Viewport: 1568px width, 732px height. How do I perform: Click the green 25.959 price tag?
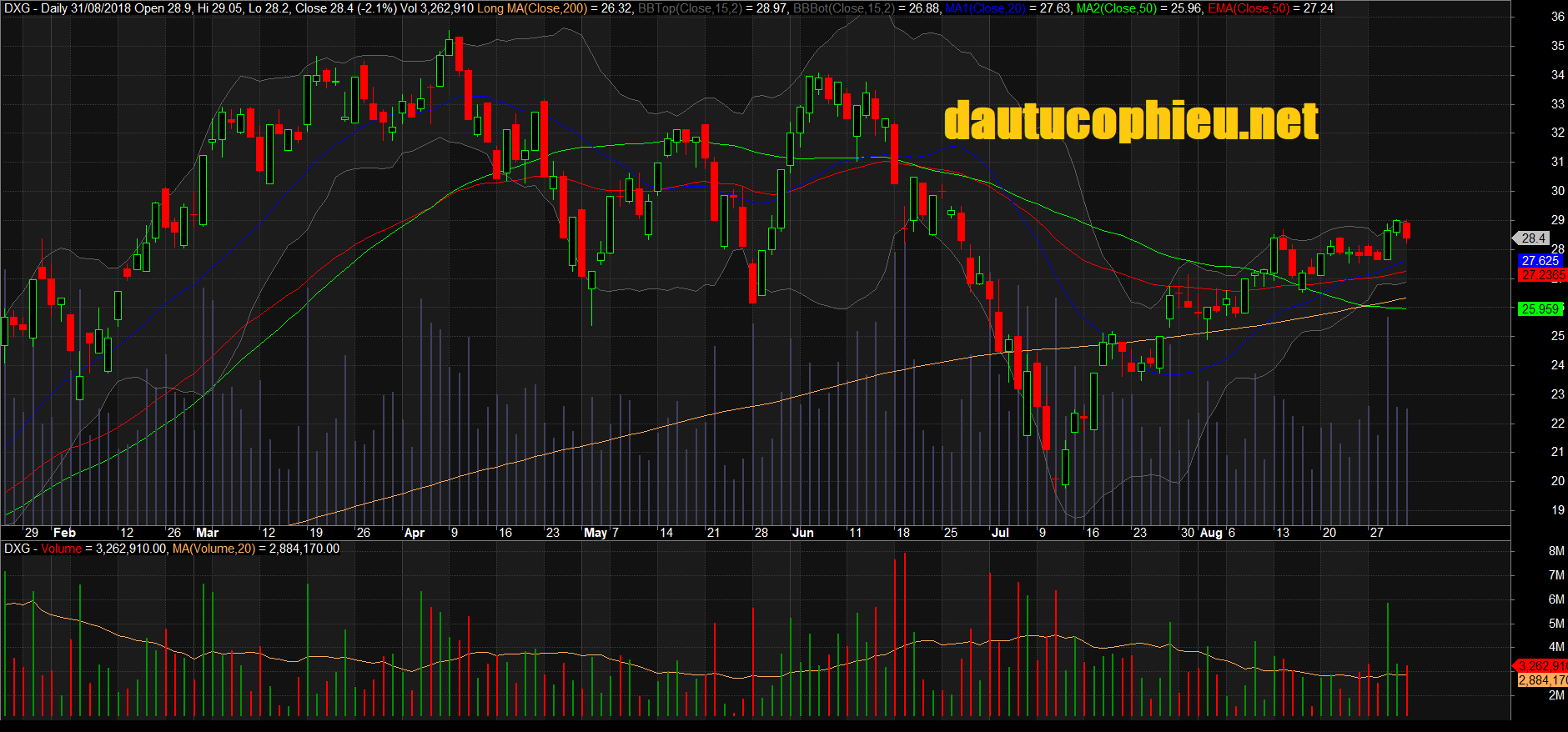tap(1540, 309)
